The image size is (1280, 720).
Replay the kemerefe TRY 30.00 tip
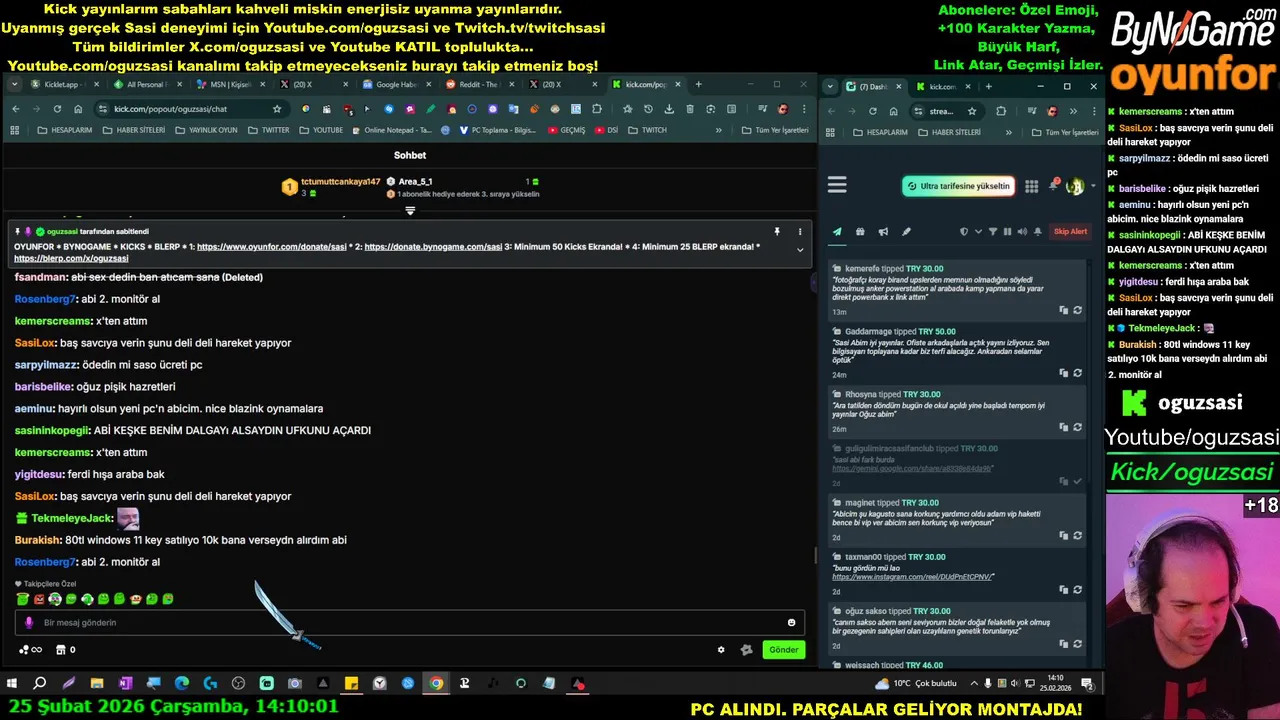(x=1077, y=310)
